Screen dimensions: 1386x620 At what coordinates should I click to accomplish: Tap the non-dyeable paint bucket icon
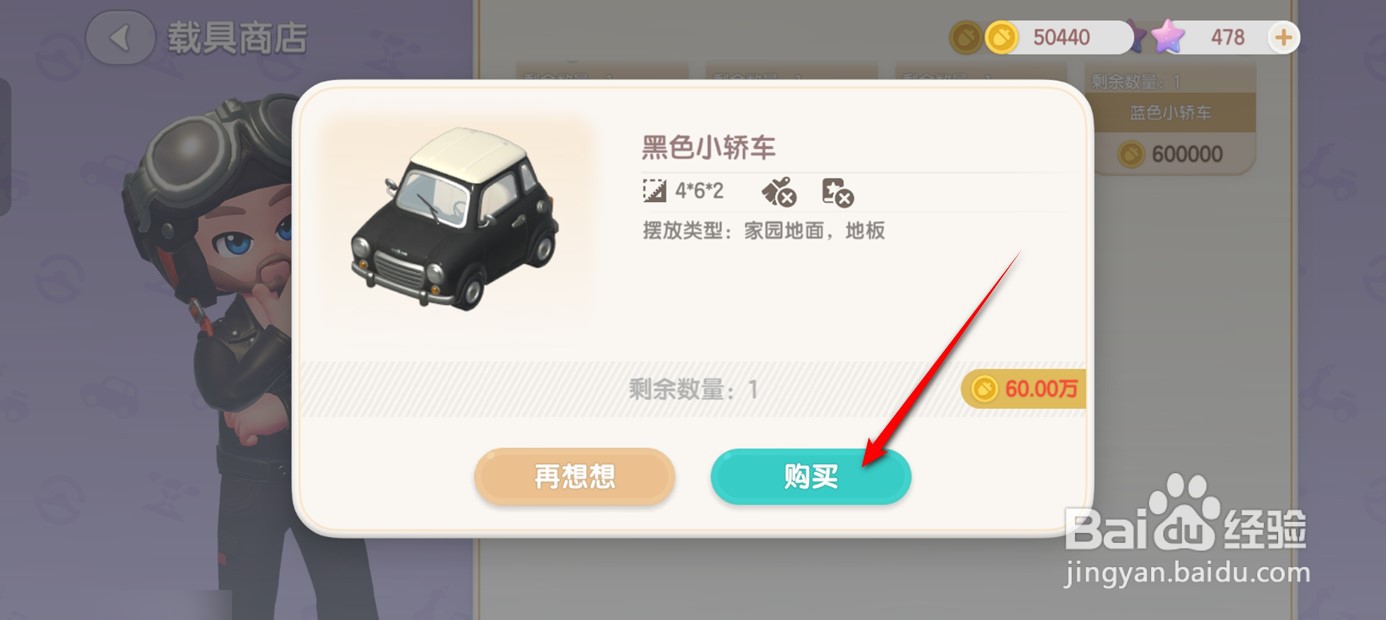point(778,191)
